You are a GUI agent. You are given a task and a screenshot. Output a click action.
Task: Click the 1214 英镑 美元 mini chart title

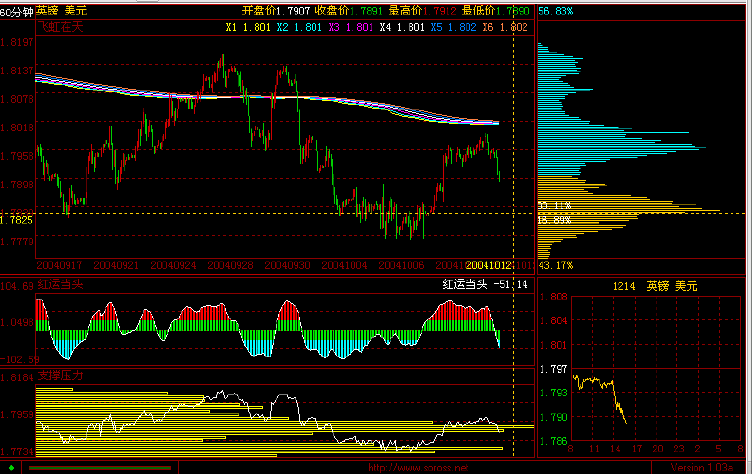[x=655, y=286]
